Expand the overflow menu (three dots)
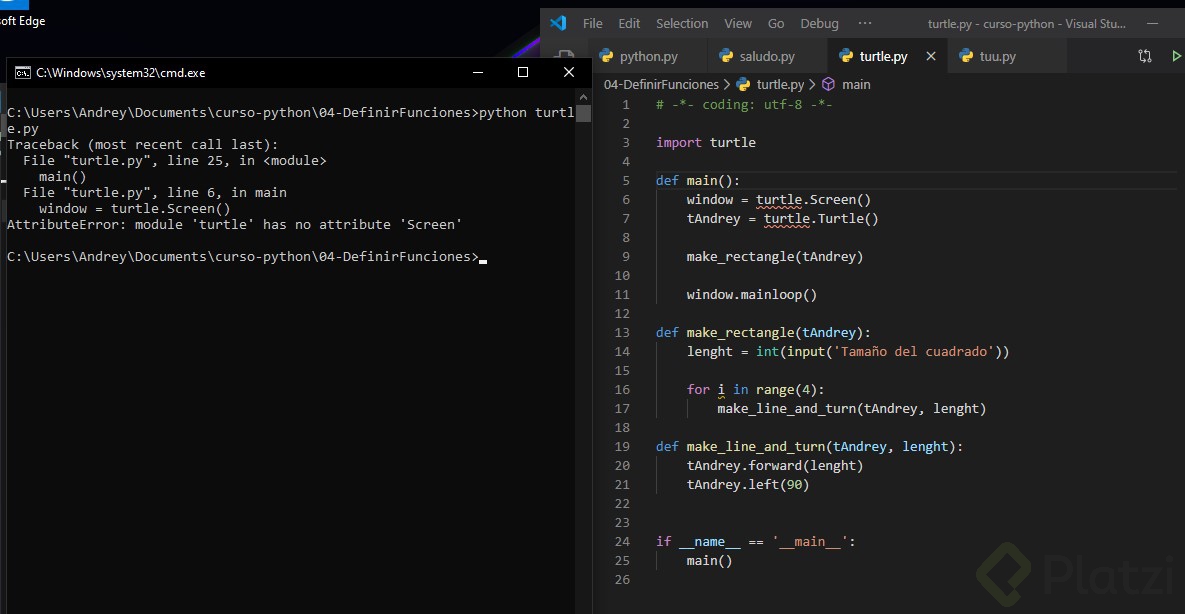Viewport: 1185px width, 614px height. pos(865,23)
